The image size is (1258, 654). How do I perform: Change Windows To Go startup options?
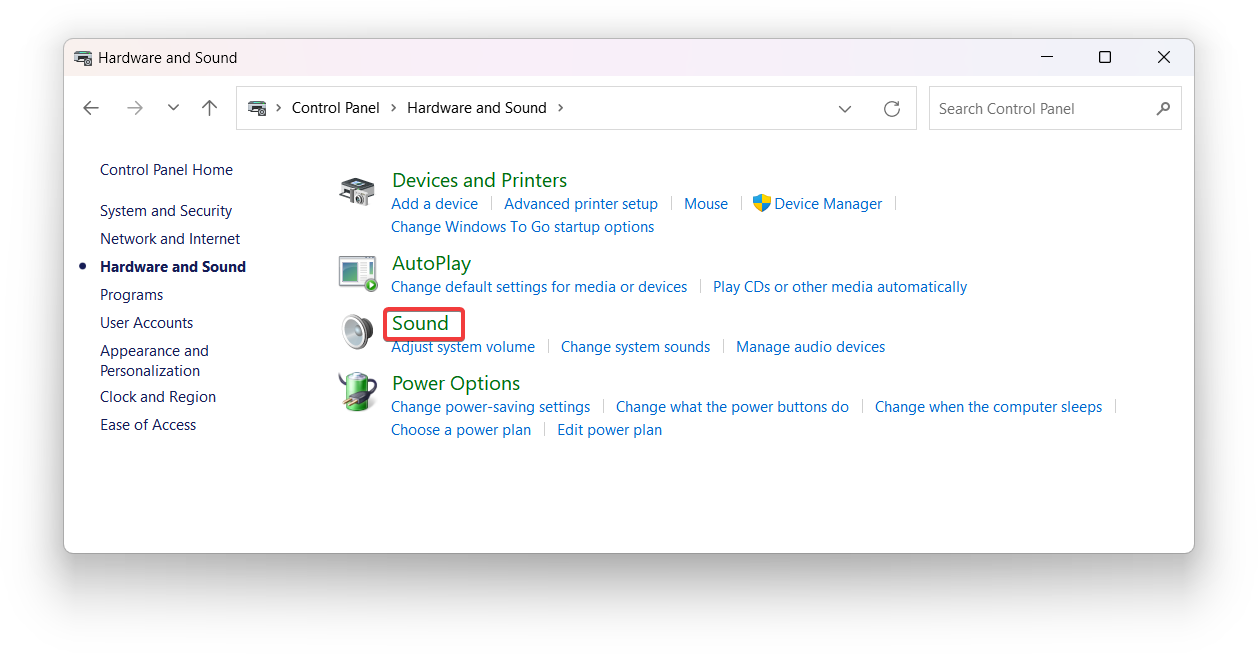coord(522,227)
